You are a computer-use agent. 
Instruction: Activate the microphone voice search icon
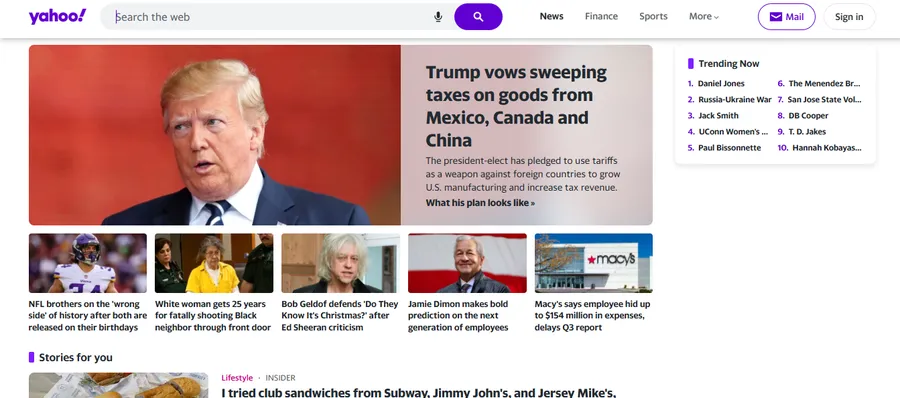438,17
